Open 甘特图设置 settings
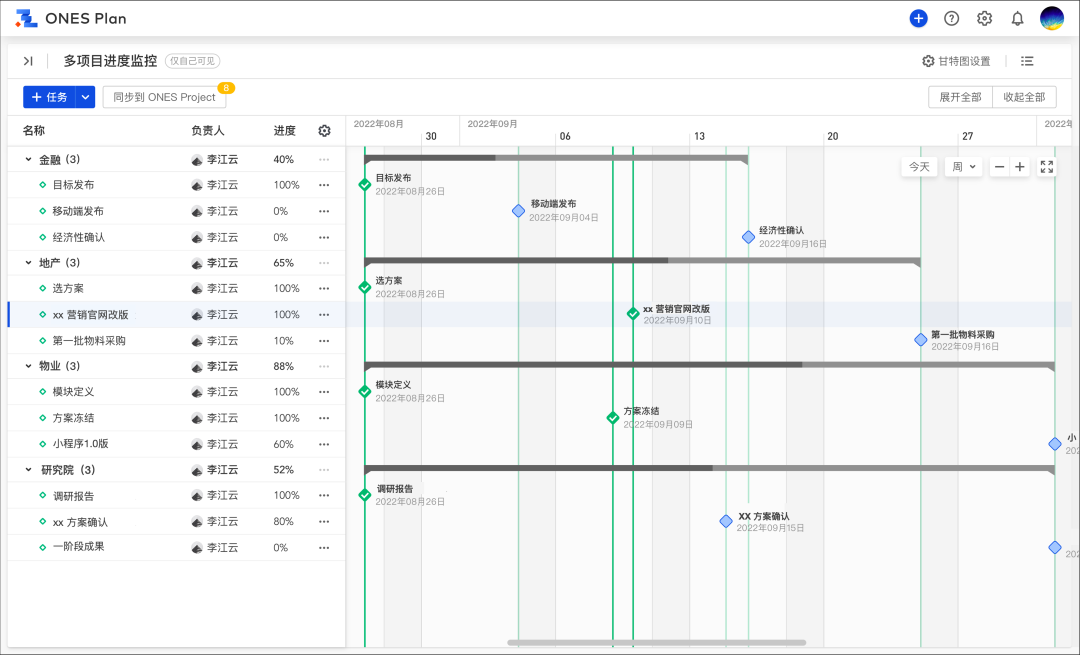 pos(956,61)
